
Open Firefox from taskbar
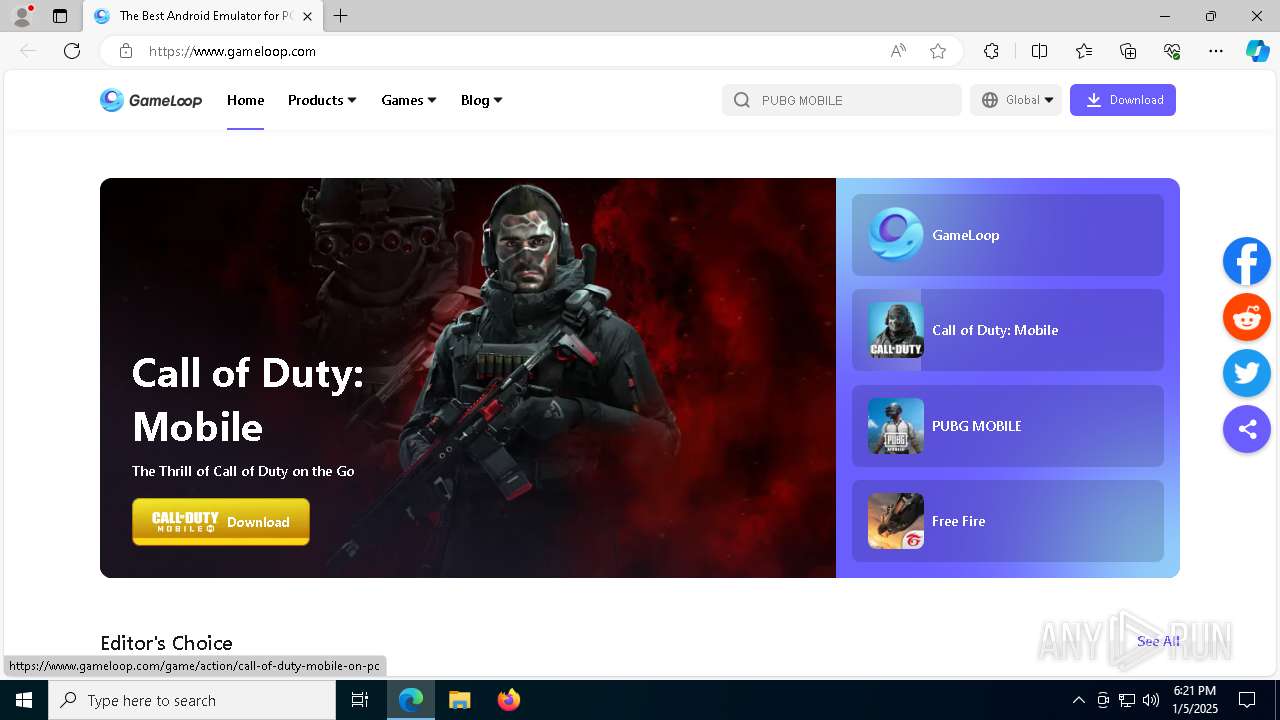click(x=508, y=700)
